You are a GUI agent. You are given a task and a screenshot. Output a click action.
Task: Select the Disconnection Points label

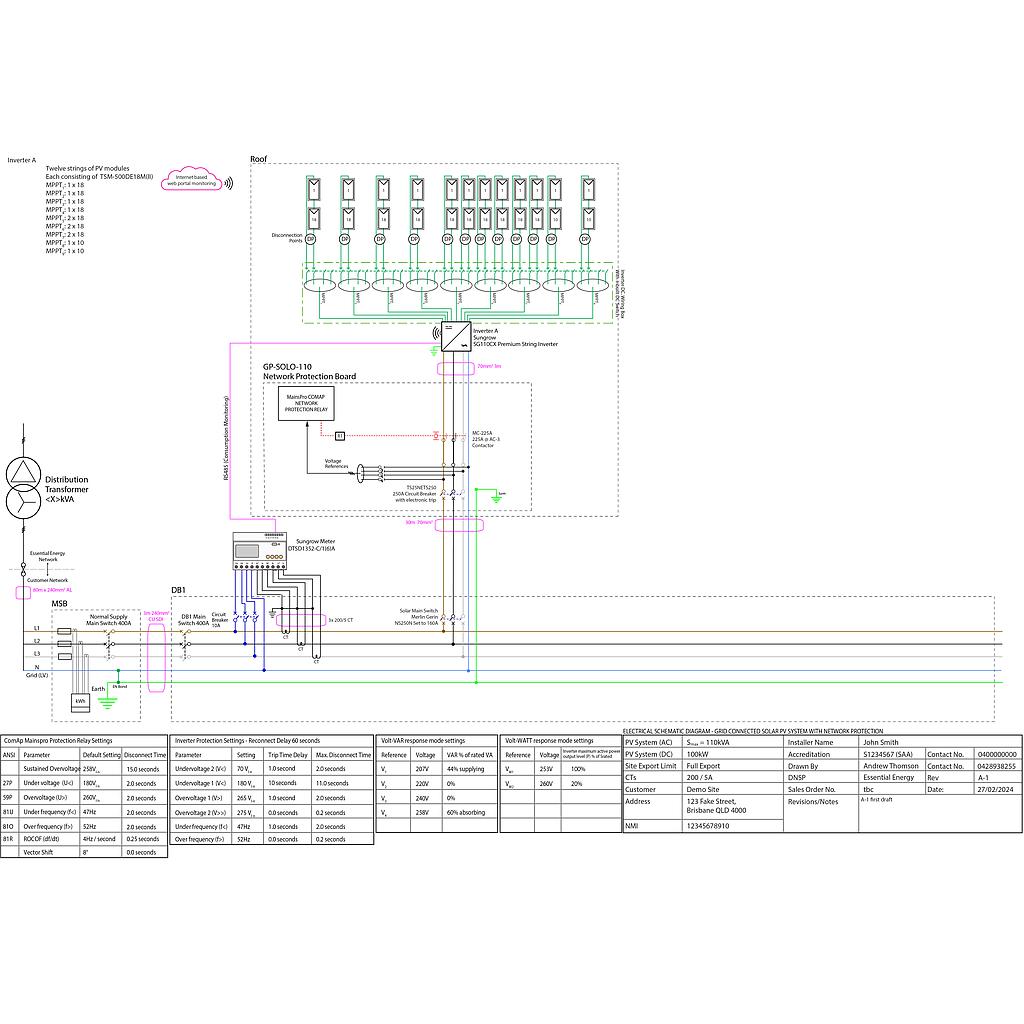[287, 238]
